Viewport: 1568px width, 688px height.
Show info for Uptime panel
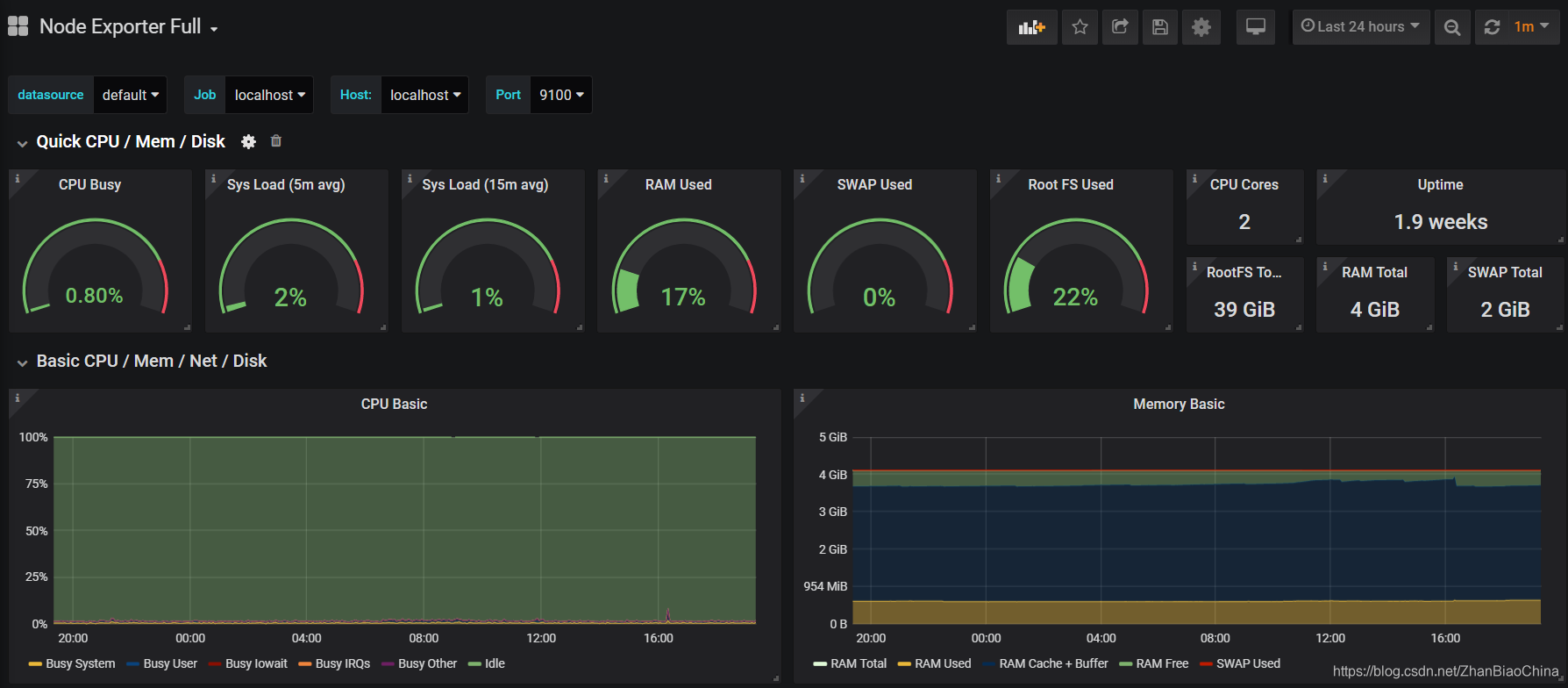pyautogui.click(x=1324, y=178)
